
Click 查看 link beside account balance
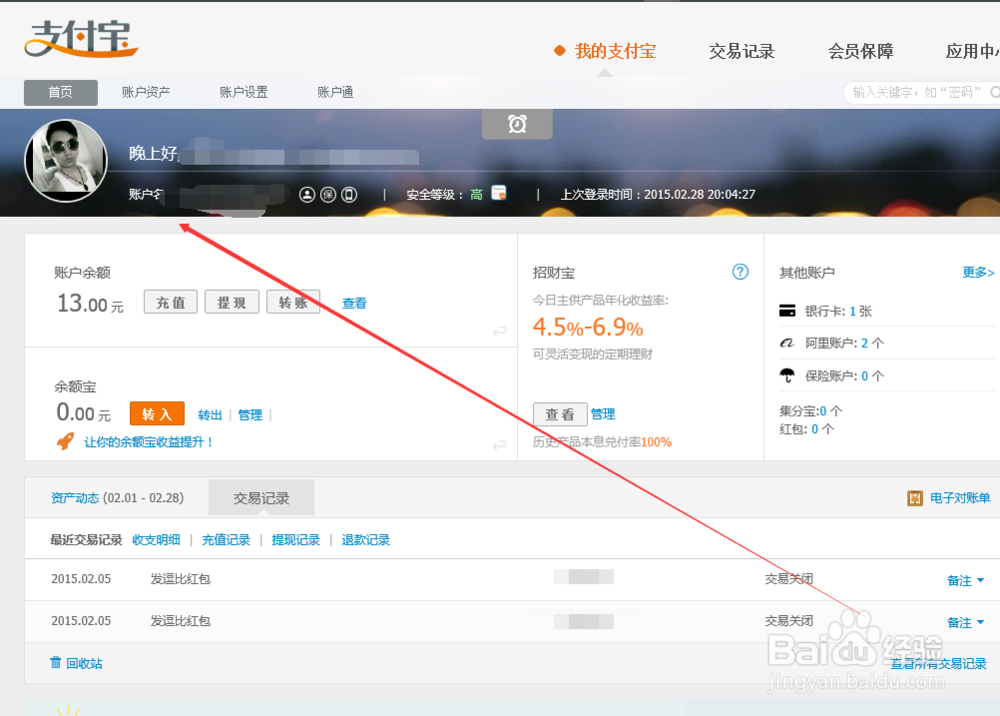pyautogui.click(x=354, y=303)
